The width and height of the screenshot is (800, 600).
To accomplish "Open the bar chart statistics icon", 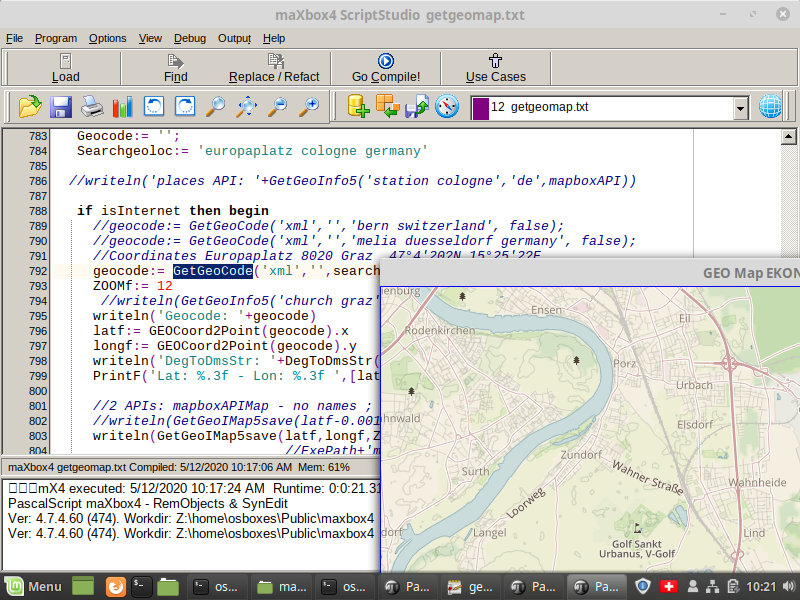I will point(123,106).
